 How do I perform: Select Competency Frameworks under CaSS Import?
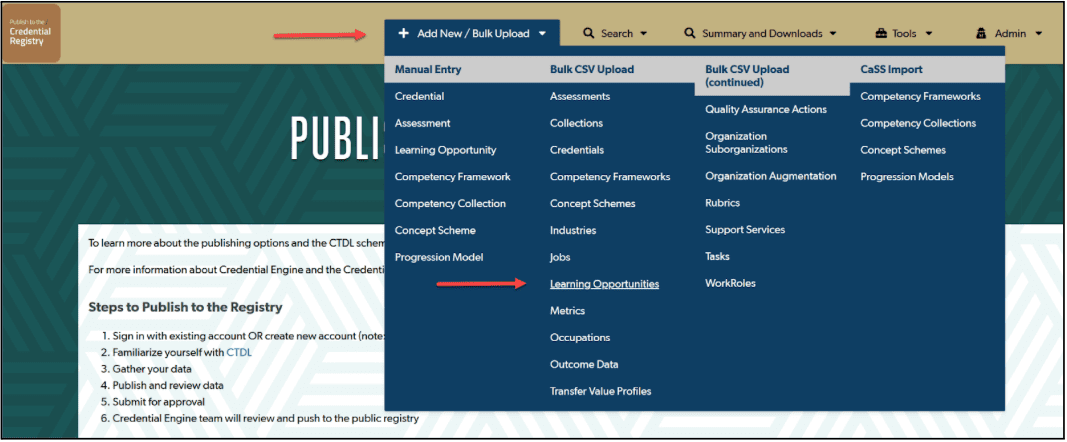(920, 96)
